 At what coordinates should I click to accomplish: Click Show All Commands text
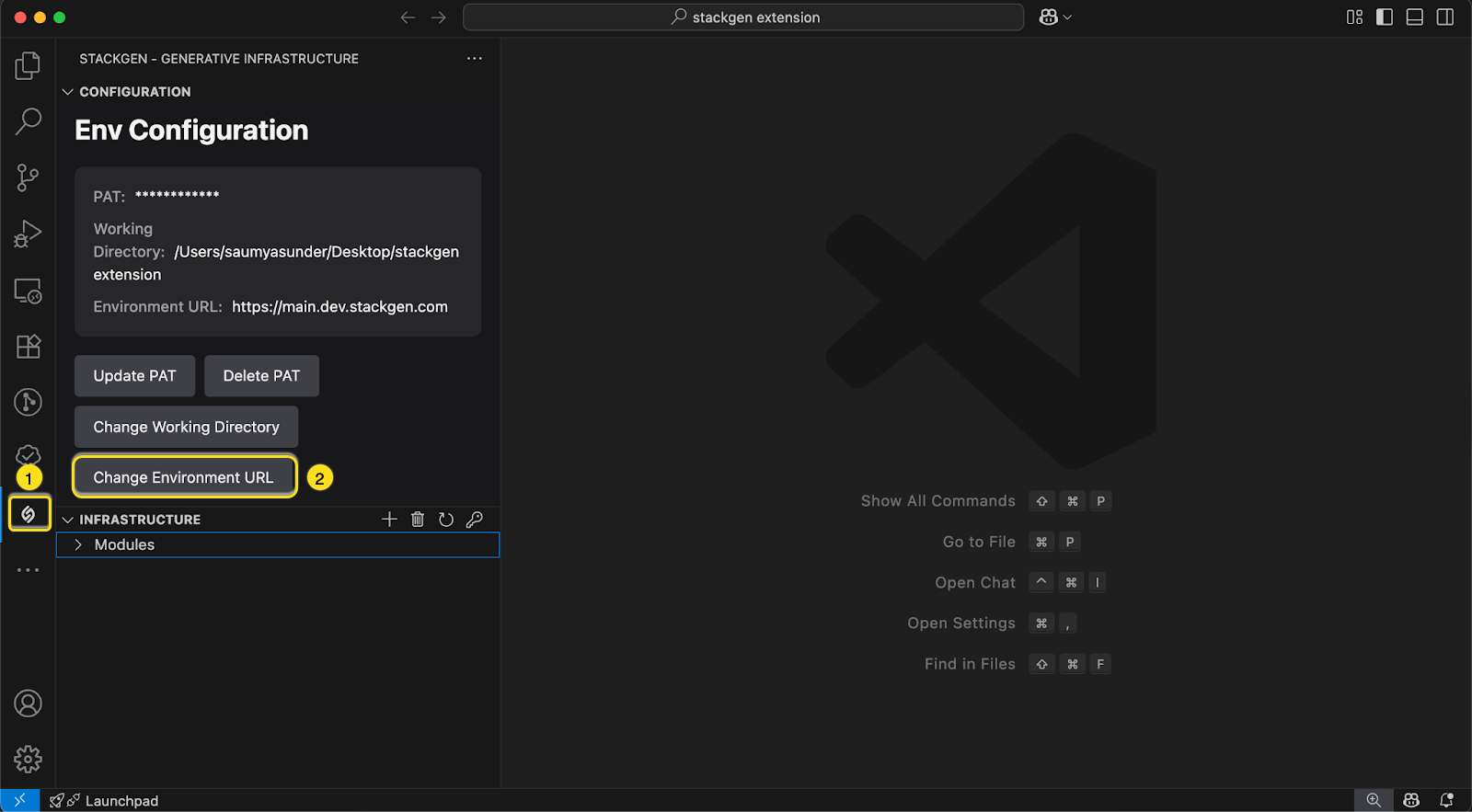937,501
